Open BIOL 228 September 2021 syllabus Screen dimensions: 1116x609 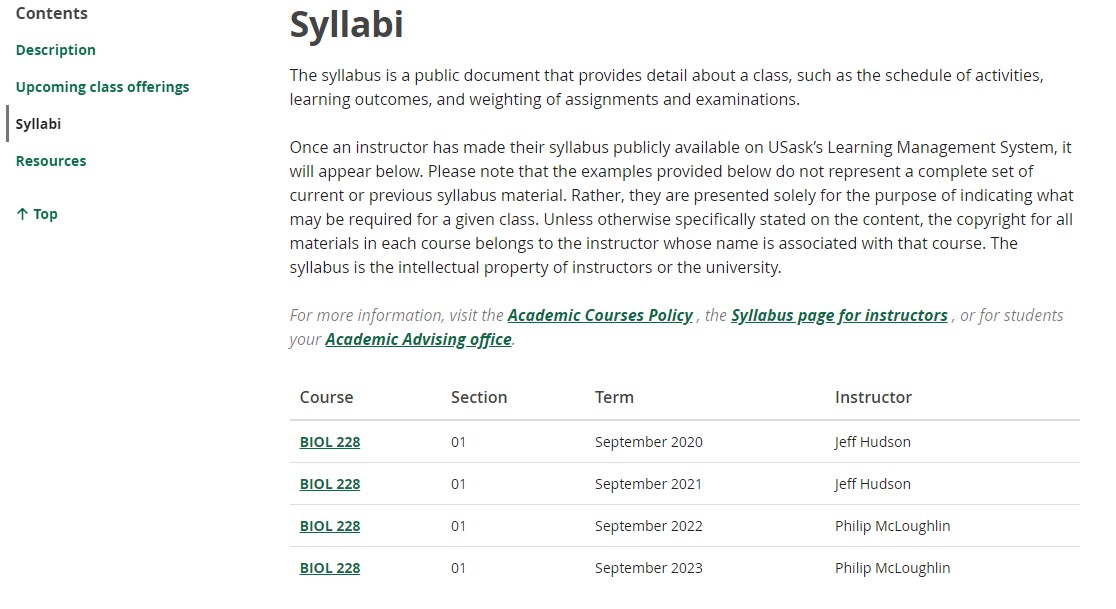[330, 484]
